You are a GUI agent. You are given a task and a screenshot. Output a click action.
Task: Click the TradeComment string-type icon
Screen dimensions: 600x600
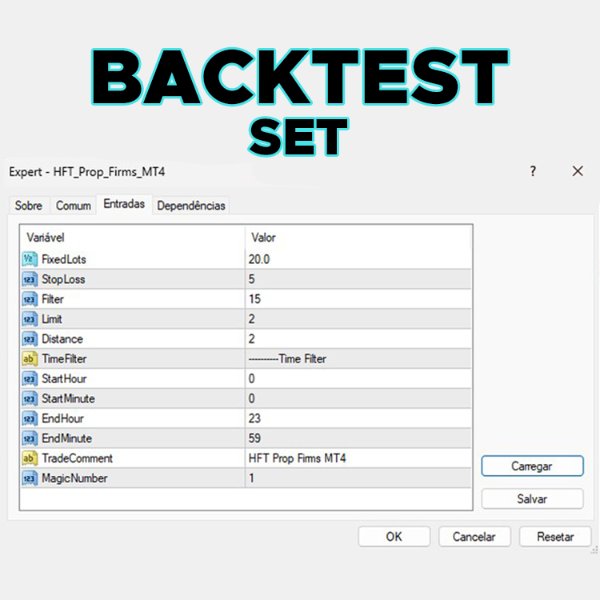click(x=30, y=458)
